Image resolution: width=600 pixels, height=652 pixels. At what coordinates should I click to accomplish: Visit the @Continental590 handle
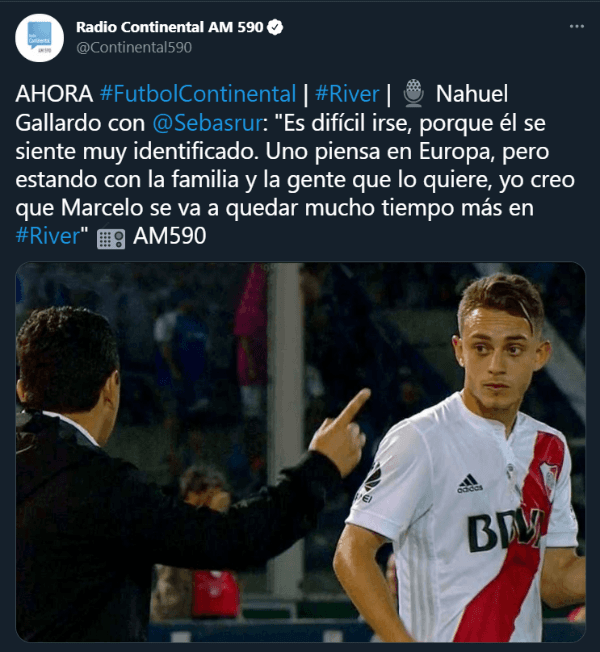tap(134, 46)
